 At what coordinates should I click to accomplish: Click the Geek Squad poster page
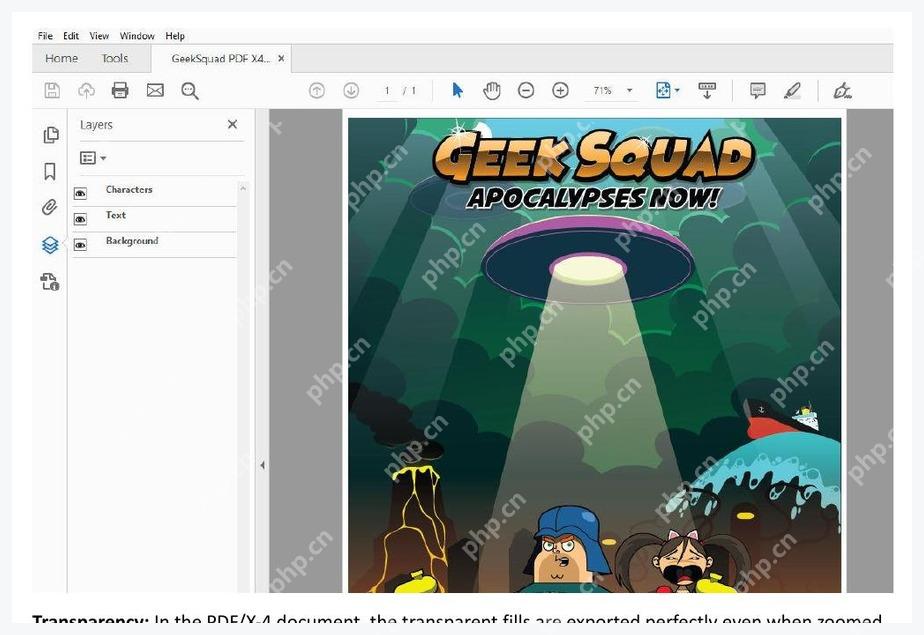(x=595, y=355)
